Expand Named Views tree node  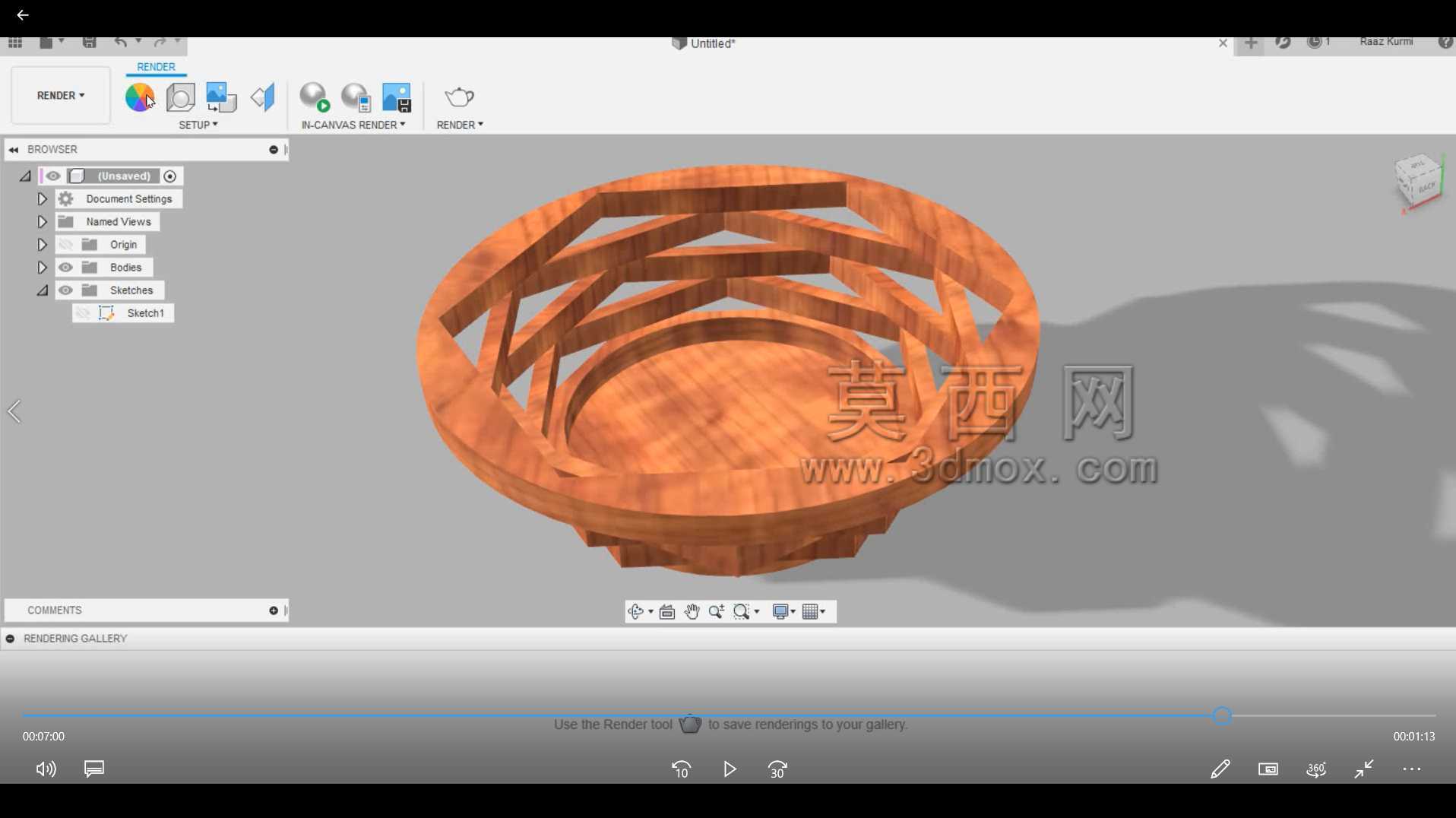pyautogui.click(x=42, y=222)
